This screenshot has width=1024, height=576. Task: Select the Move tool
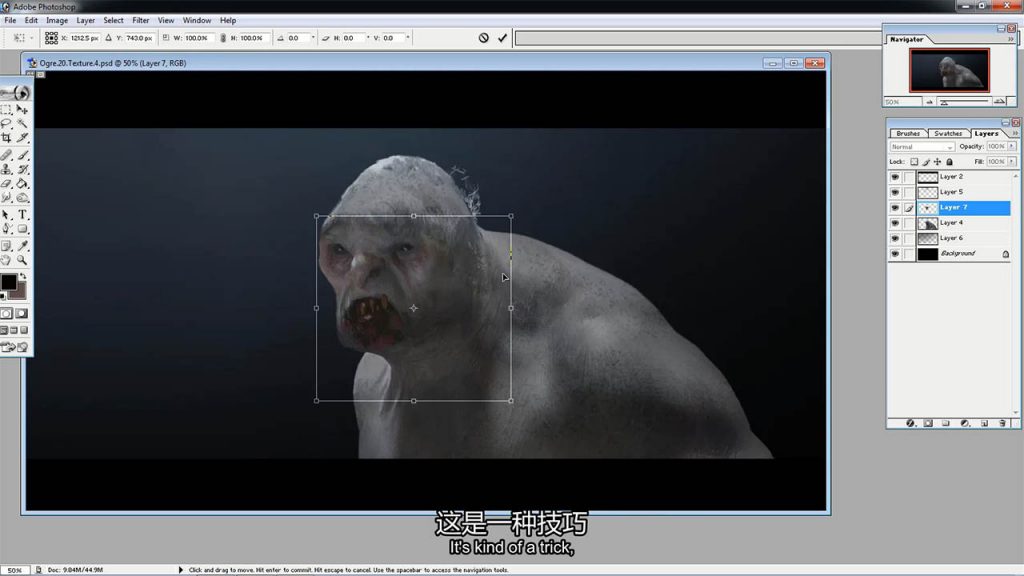click(x=23, y=110)
